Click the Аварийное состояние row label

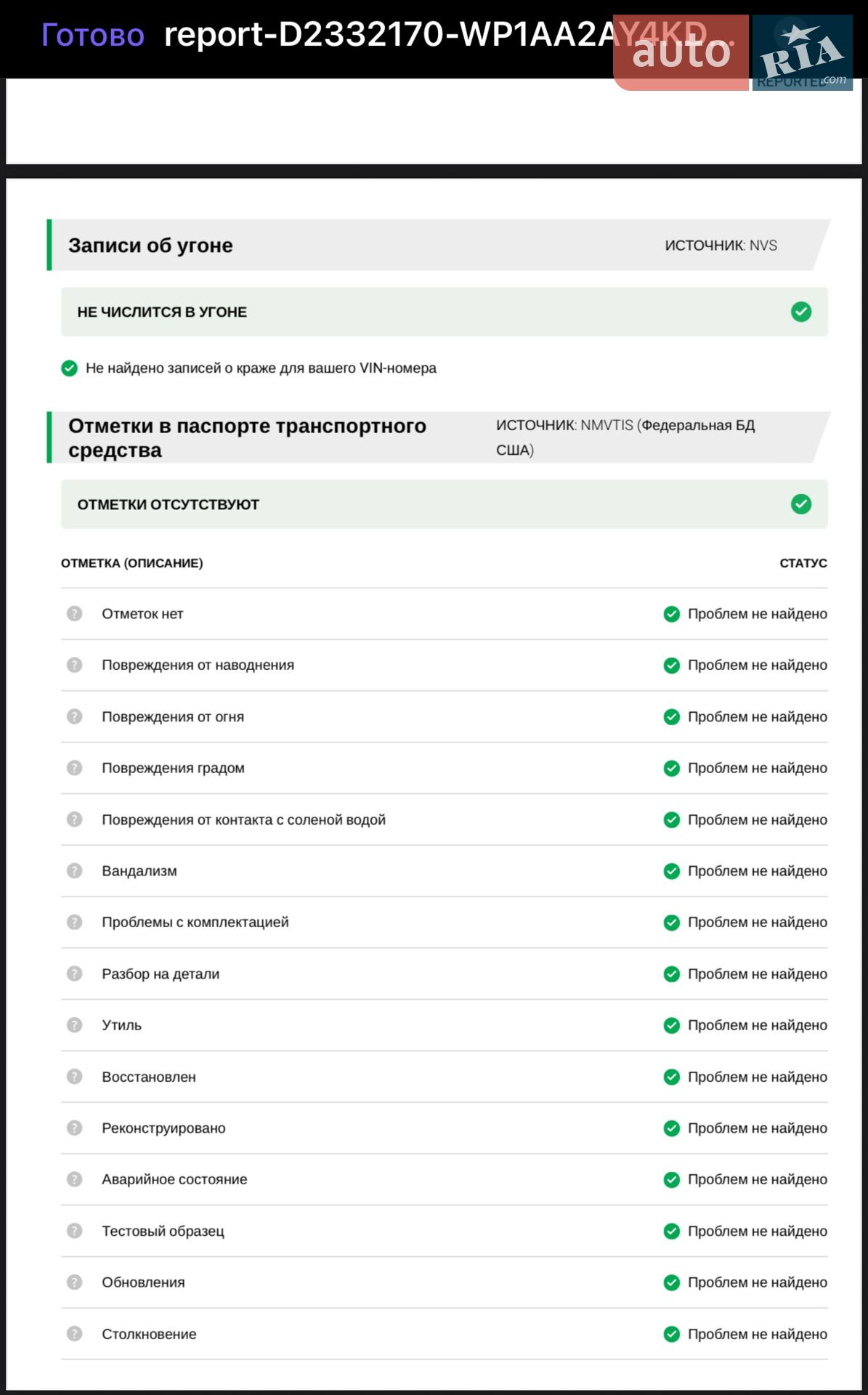coord(174,1179)
